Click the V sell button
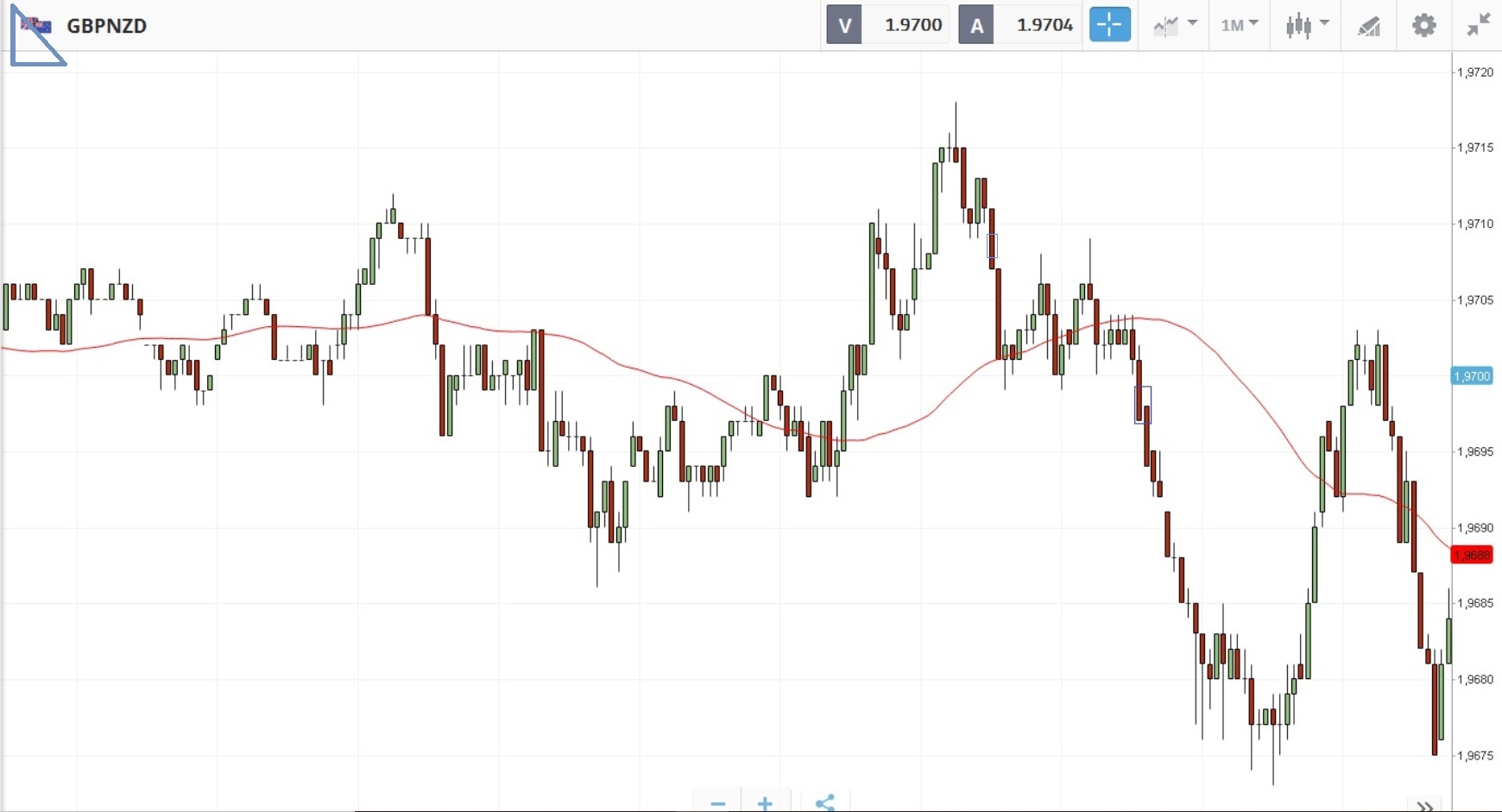 coord(844,25)
